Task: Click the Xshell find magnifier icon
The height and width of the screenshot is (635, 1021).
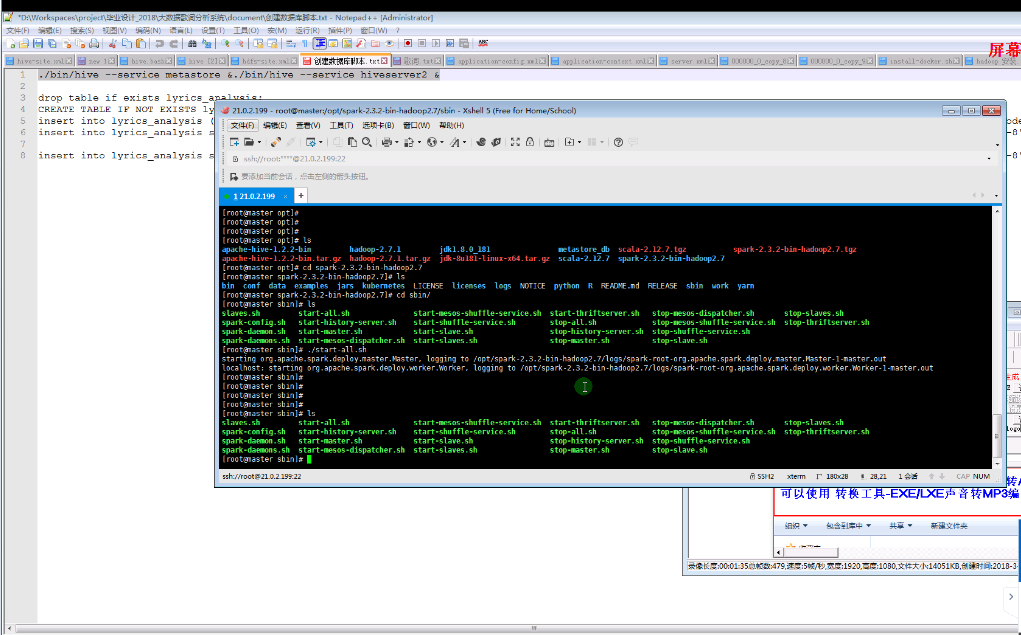Action: 367,142
